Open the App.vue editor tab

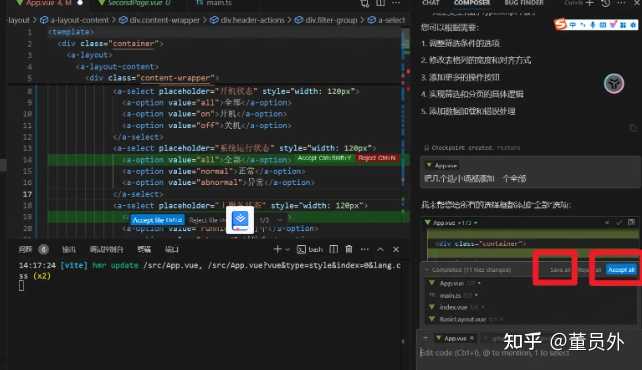49,3
